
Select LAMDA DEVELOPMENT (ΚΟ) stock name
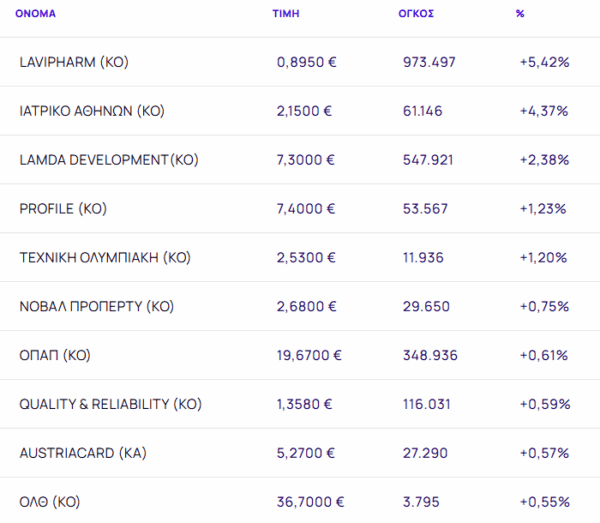(x=109, y=160)
